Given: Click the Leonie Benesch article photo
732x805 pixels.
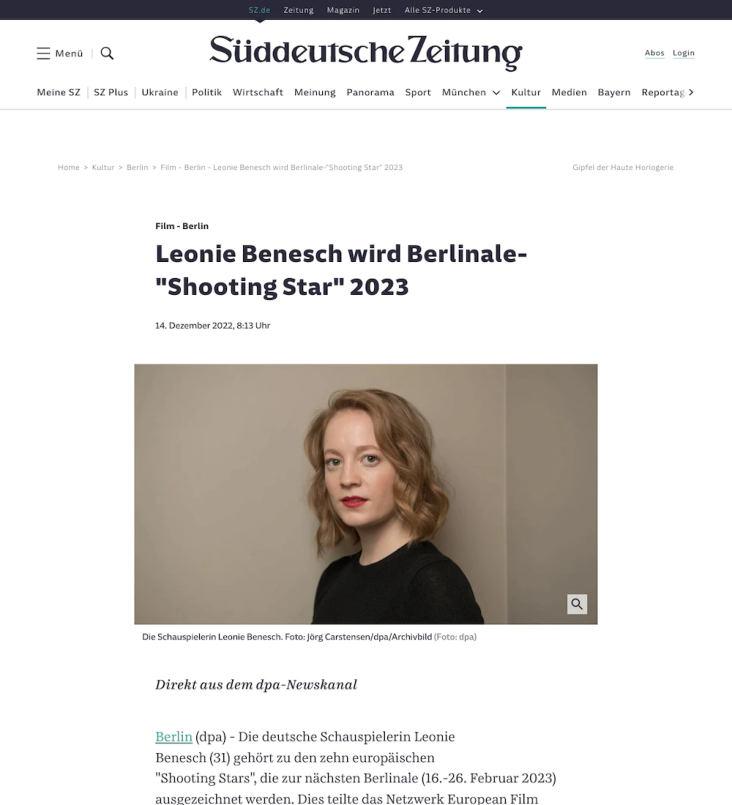Looking at the screenshot, I should coord(365,494).
